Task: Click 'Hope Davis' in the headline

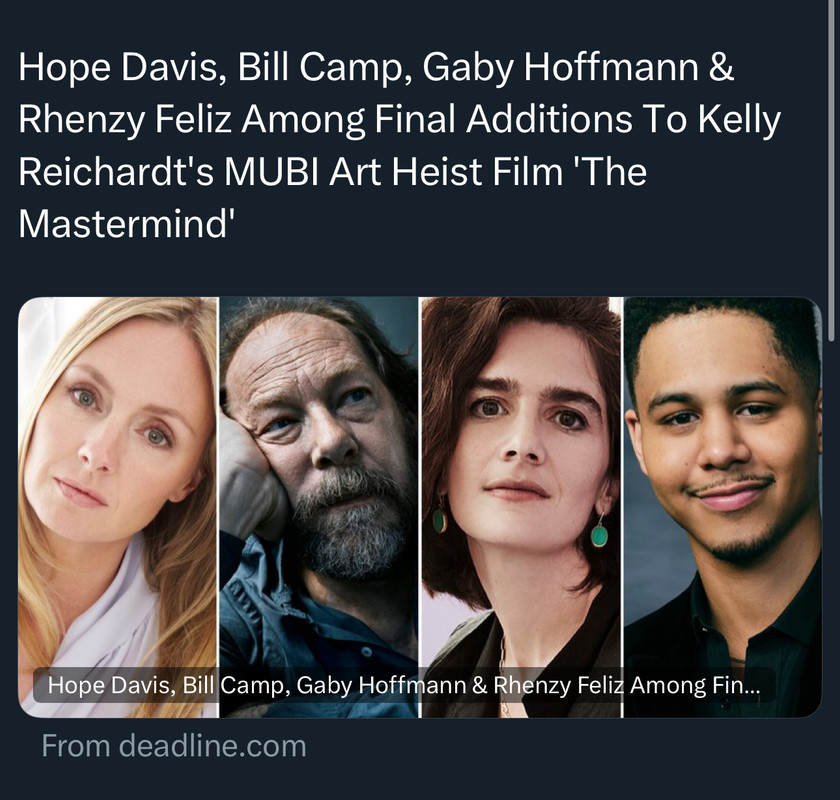Action: pos(118,68)
